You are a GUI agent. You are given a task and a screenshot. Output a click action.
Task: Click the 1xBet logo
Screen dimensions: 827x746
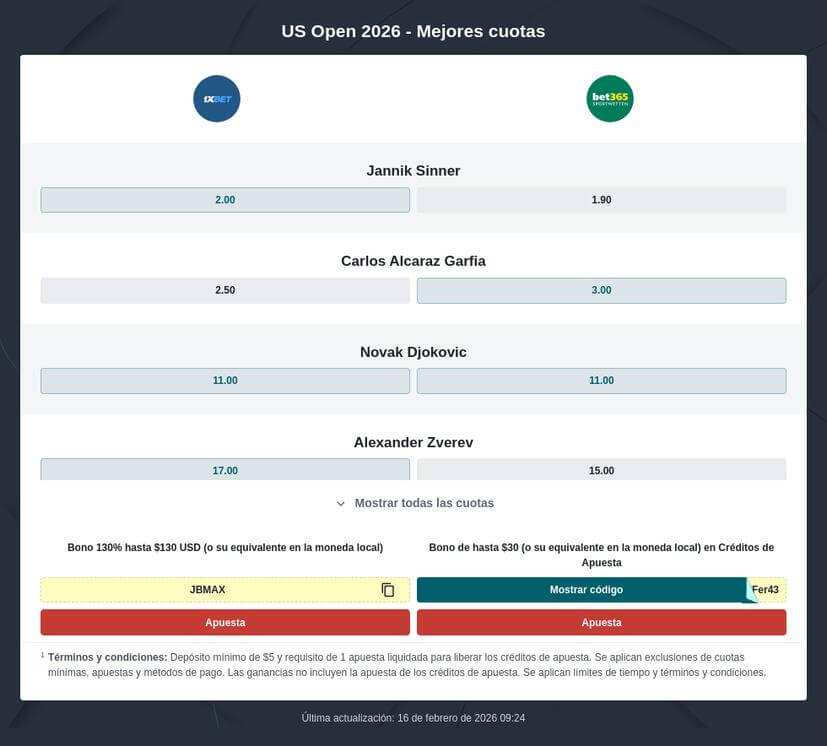pyautogui.click(x=216, y=98)
